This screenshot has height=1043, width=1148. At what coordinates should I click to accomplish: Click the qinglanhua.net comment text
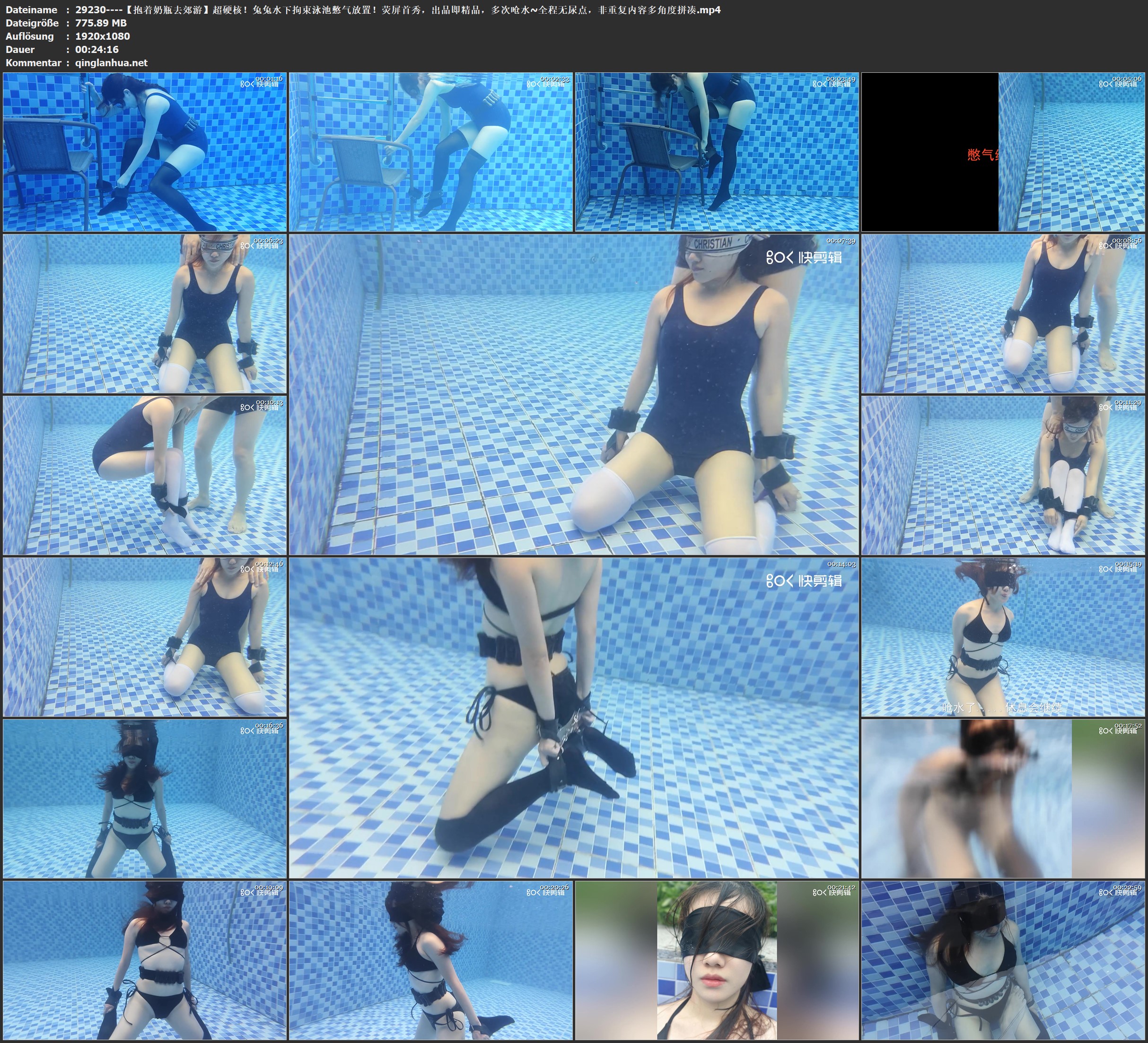click(x=111, y=62)
